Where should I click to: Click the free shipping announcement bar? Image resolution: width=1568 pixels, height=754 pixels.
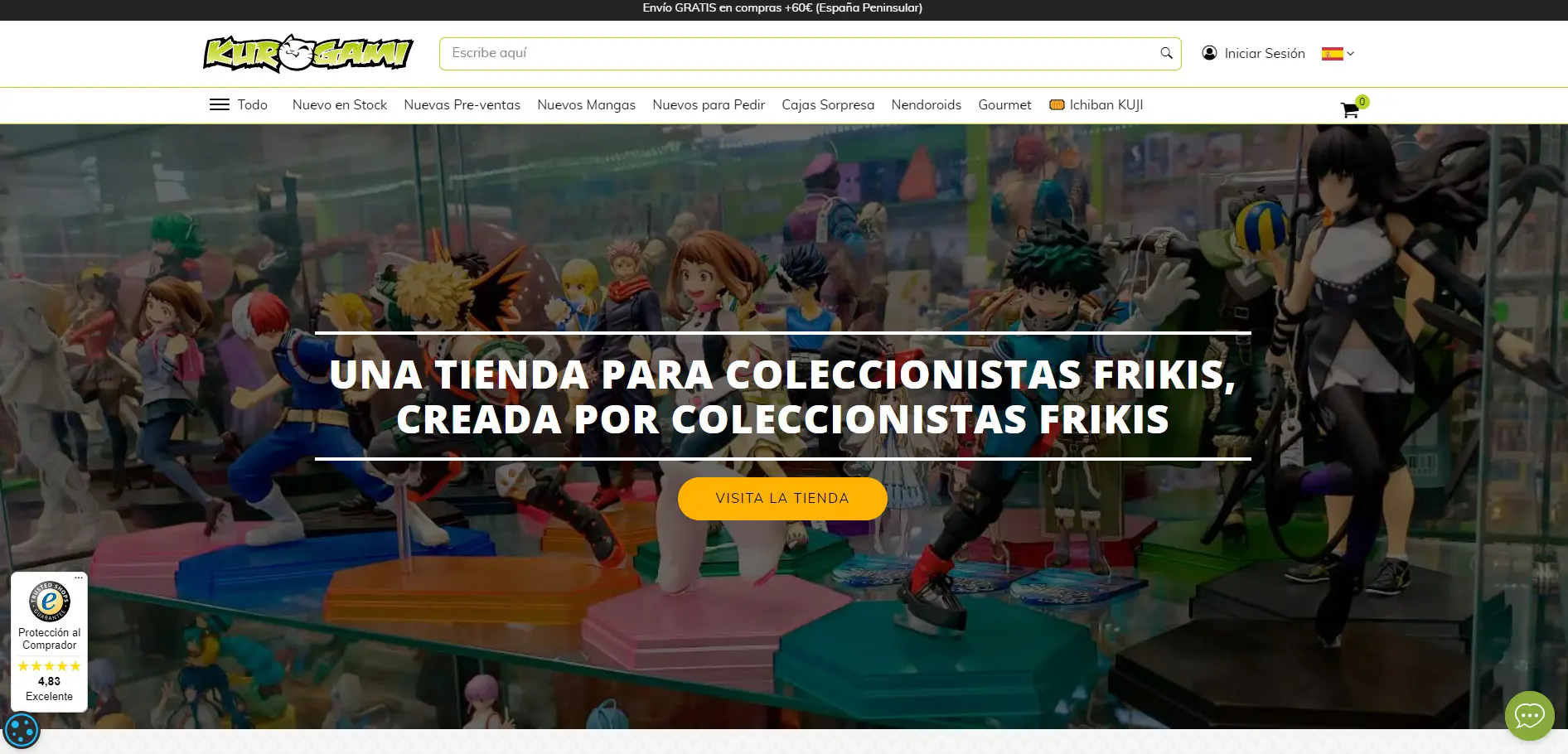point(782,8)
